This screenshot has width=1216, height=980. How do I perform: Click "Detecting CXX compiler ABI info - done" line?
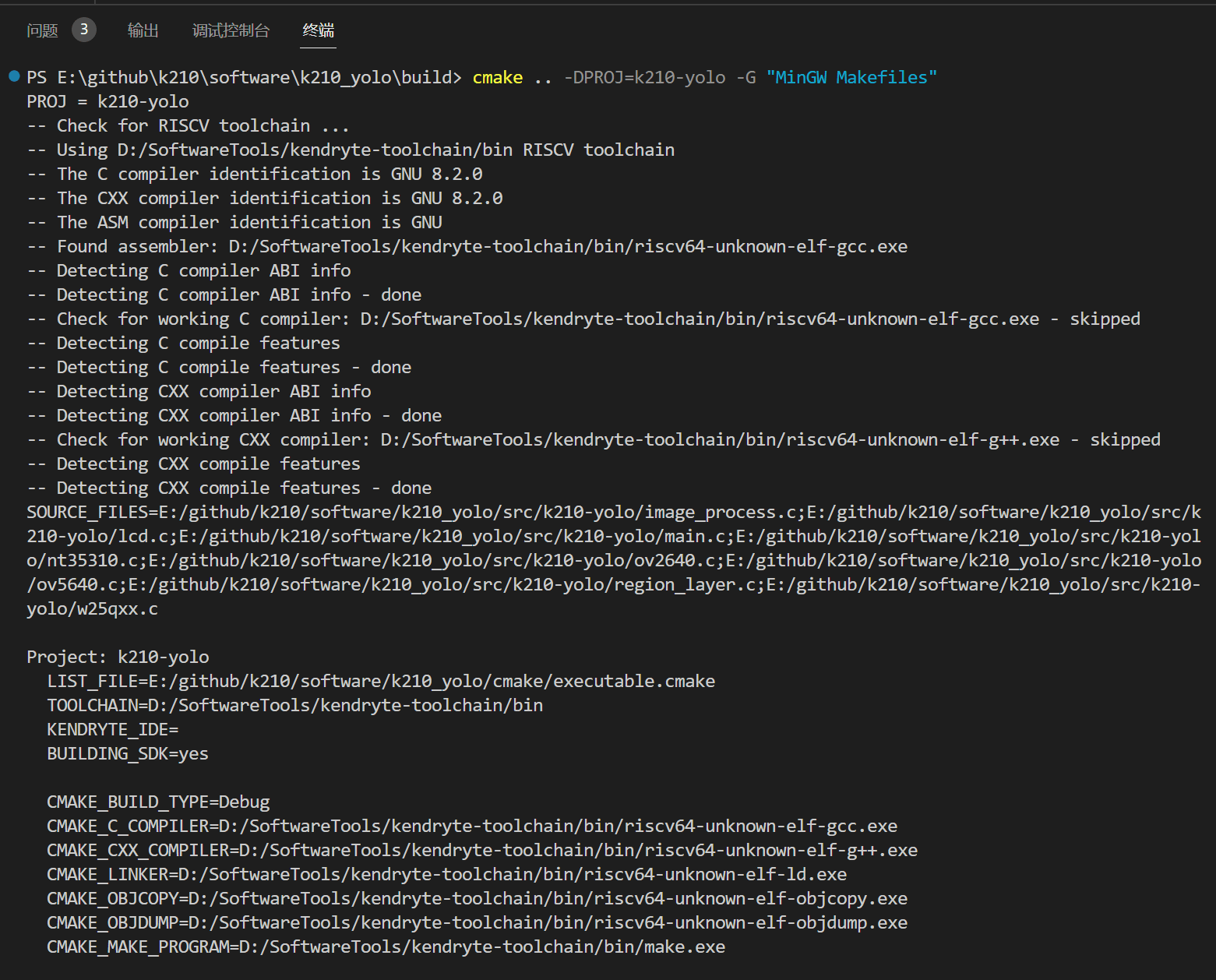(234, 416)
